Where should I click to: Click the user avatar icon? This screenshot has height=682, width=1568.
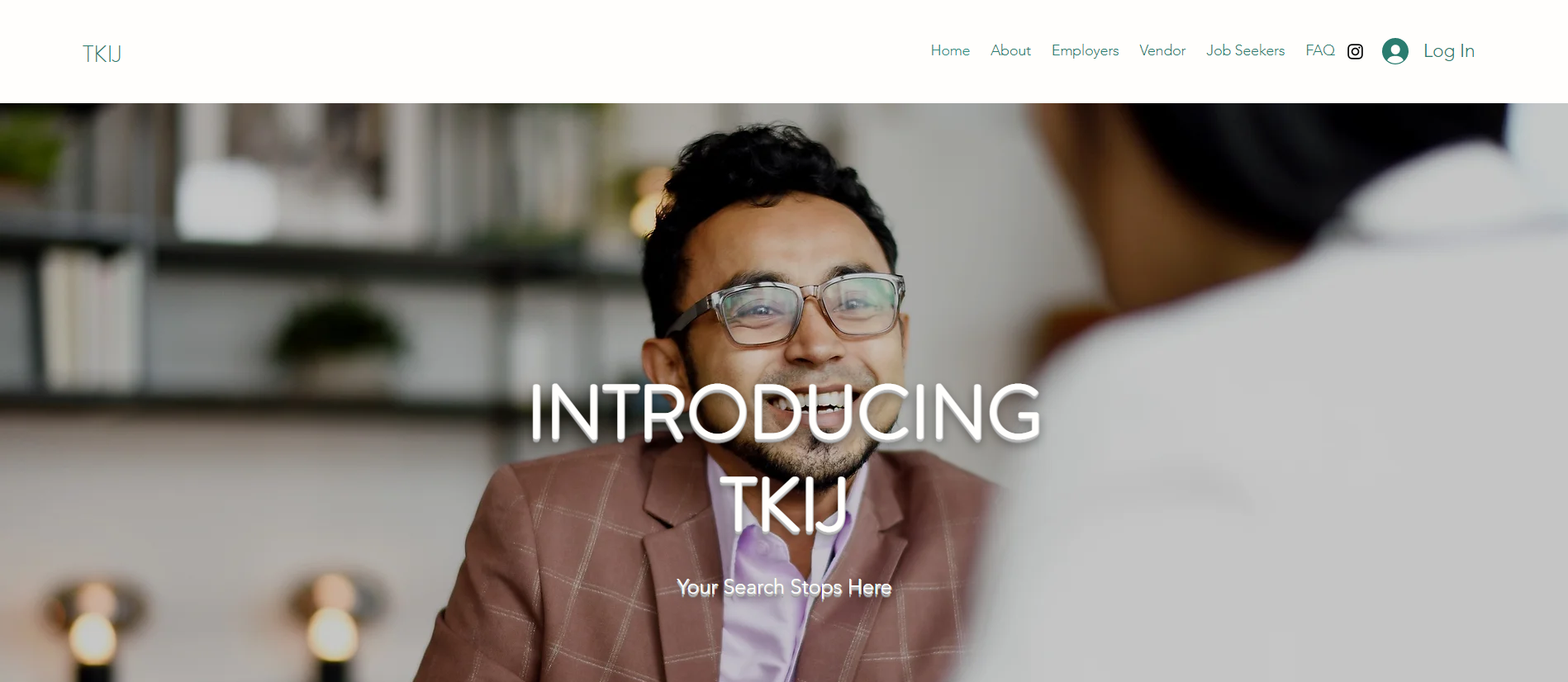coord(1395,51)
